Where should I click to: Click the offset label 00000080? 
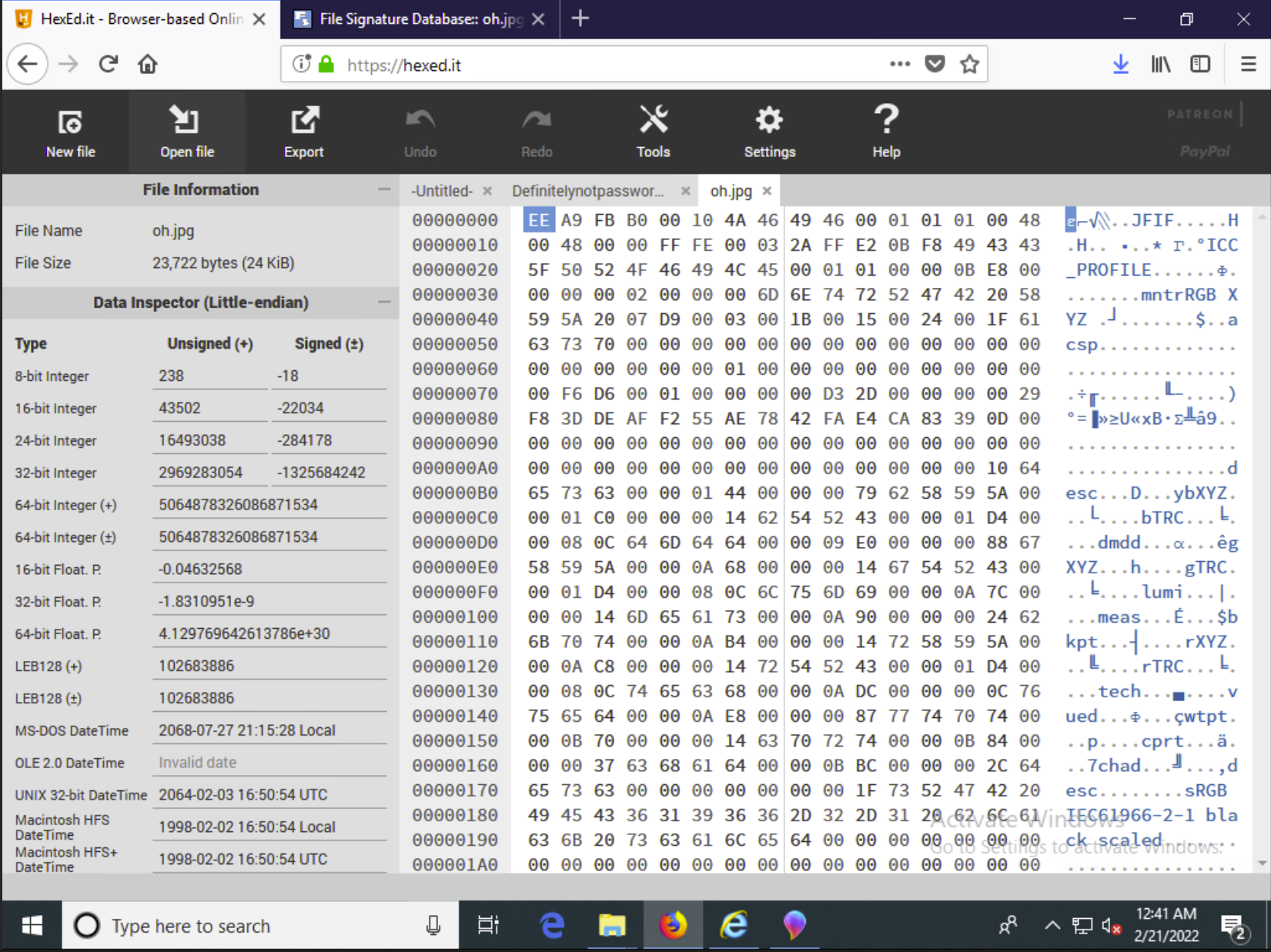(455, 419)
